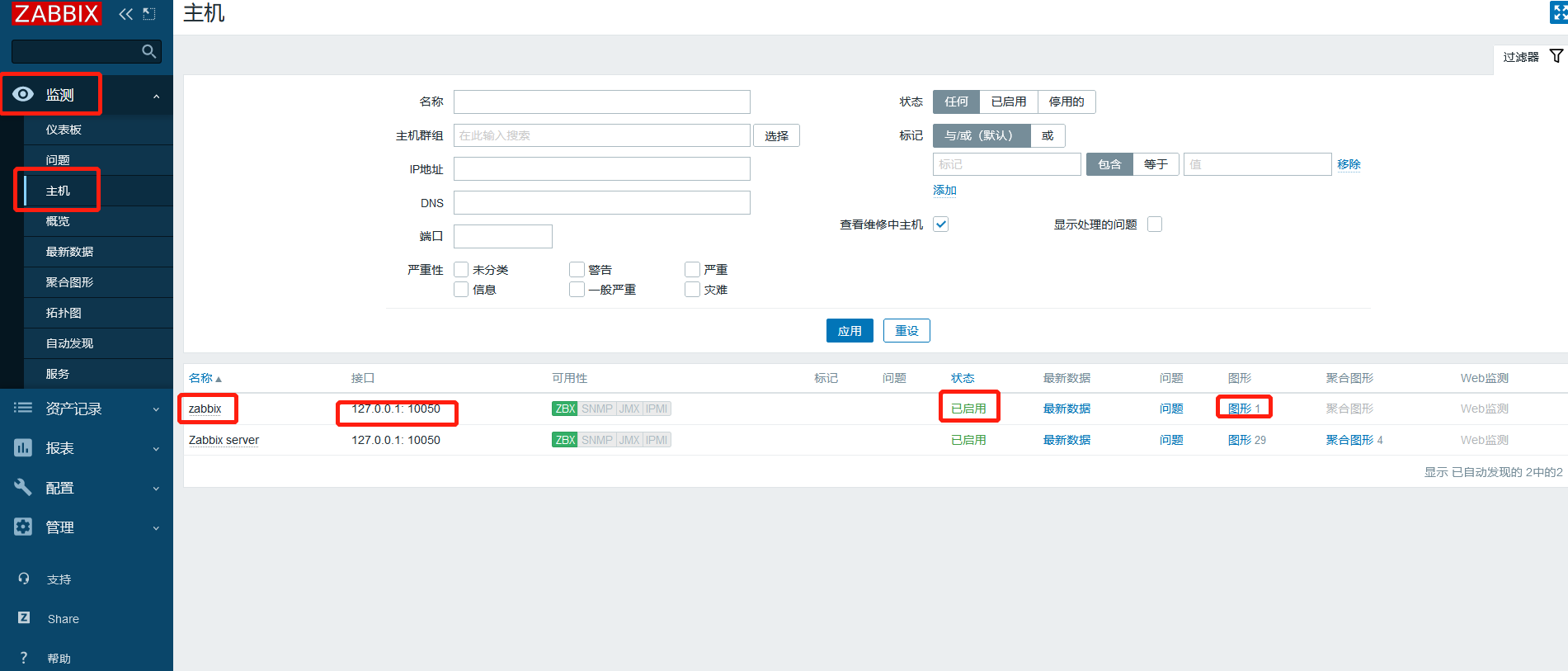This screenshot has width=1568, height=671.
Task: Click the question mark help icon
Action: pos(24,658)
